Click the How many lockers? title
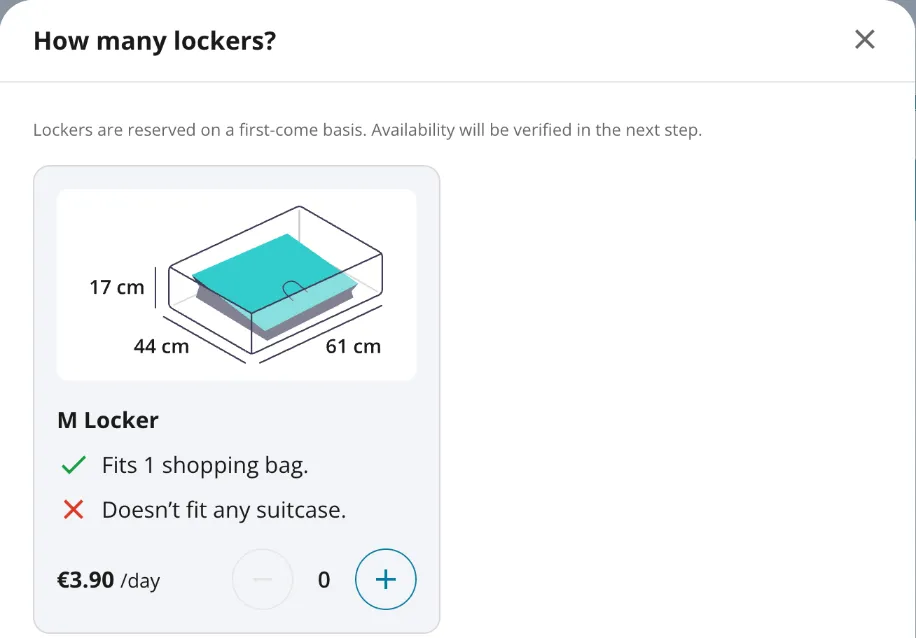This screenshot has width=916, height=638. [x=154, y=41]
